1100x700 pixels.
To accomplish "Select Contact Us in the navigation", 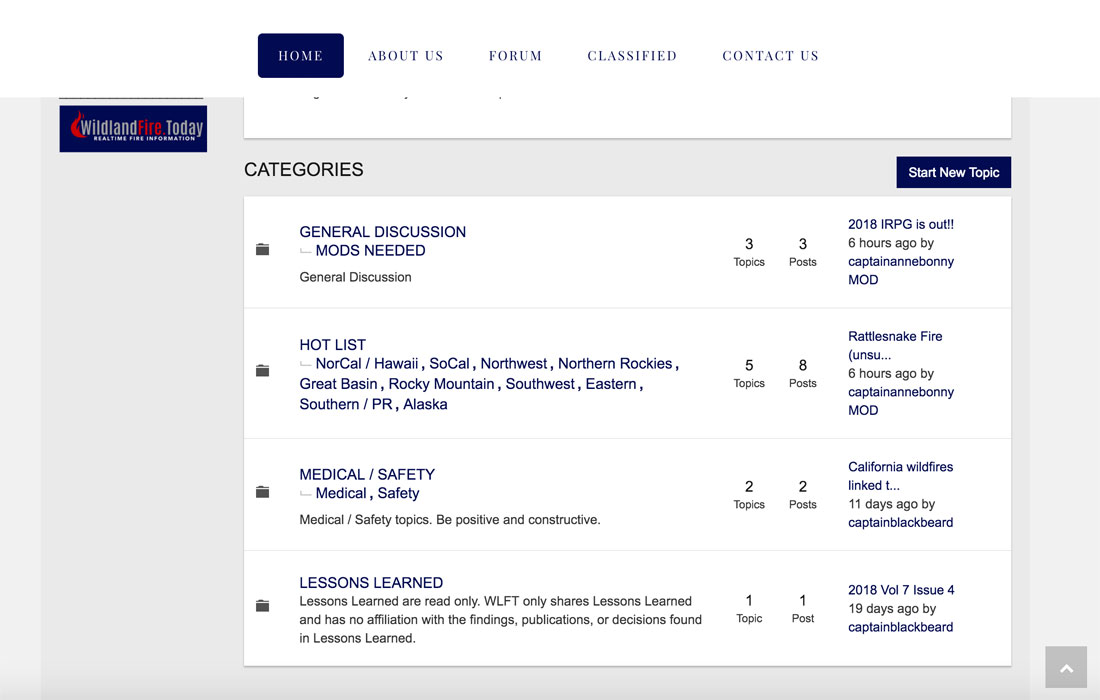I will pyautogui.click(x=770, y=56).
